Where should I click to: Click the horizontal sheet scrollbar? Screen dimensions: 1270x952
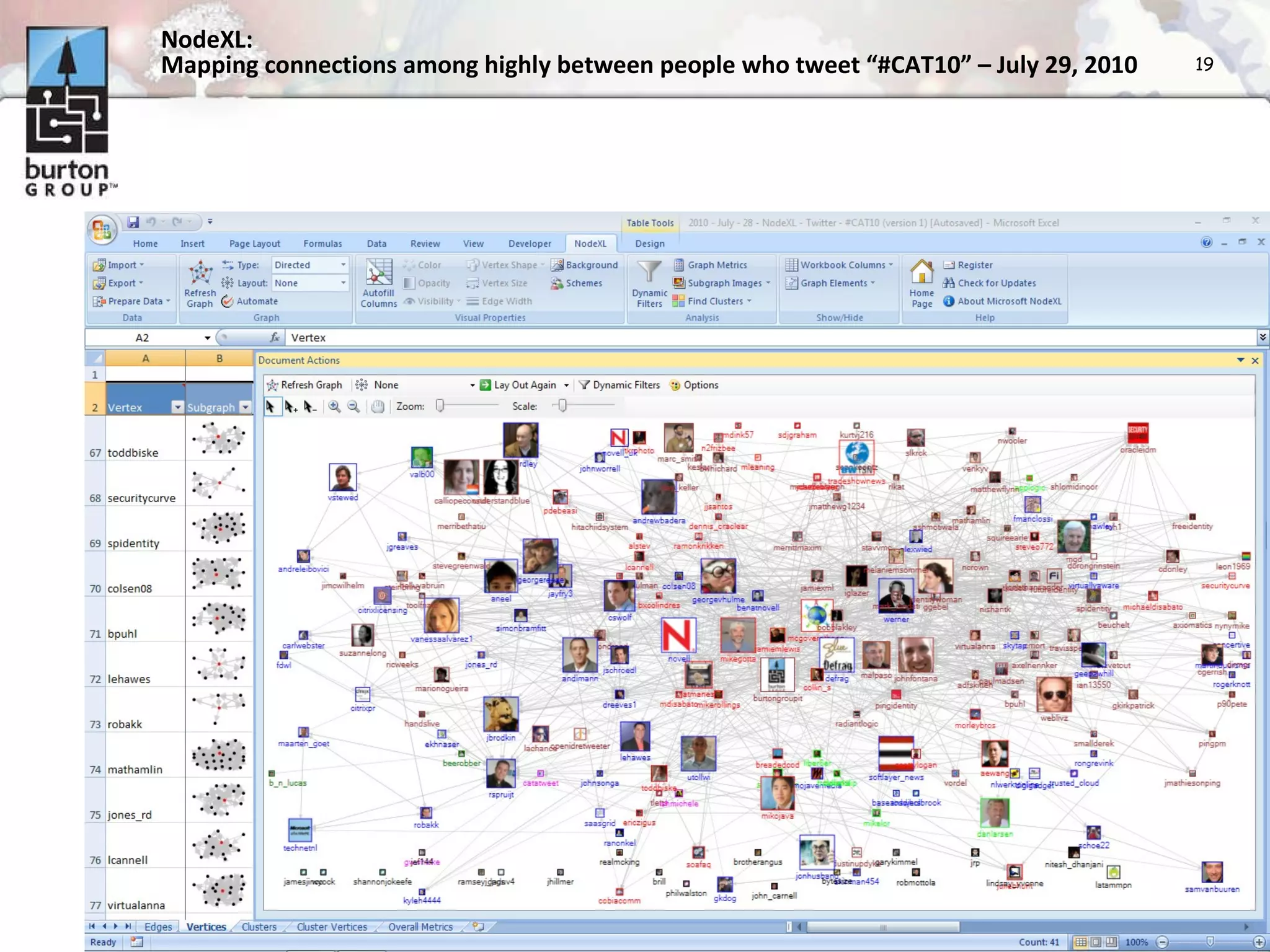883,927
